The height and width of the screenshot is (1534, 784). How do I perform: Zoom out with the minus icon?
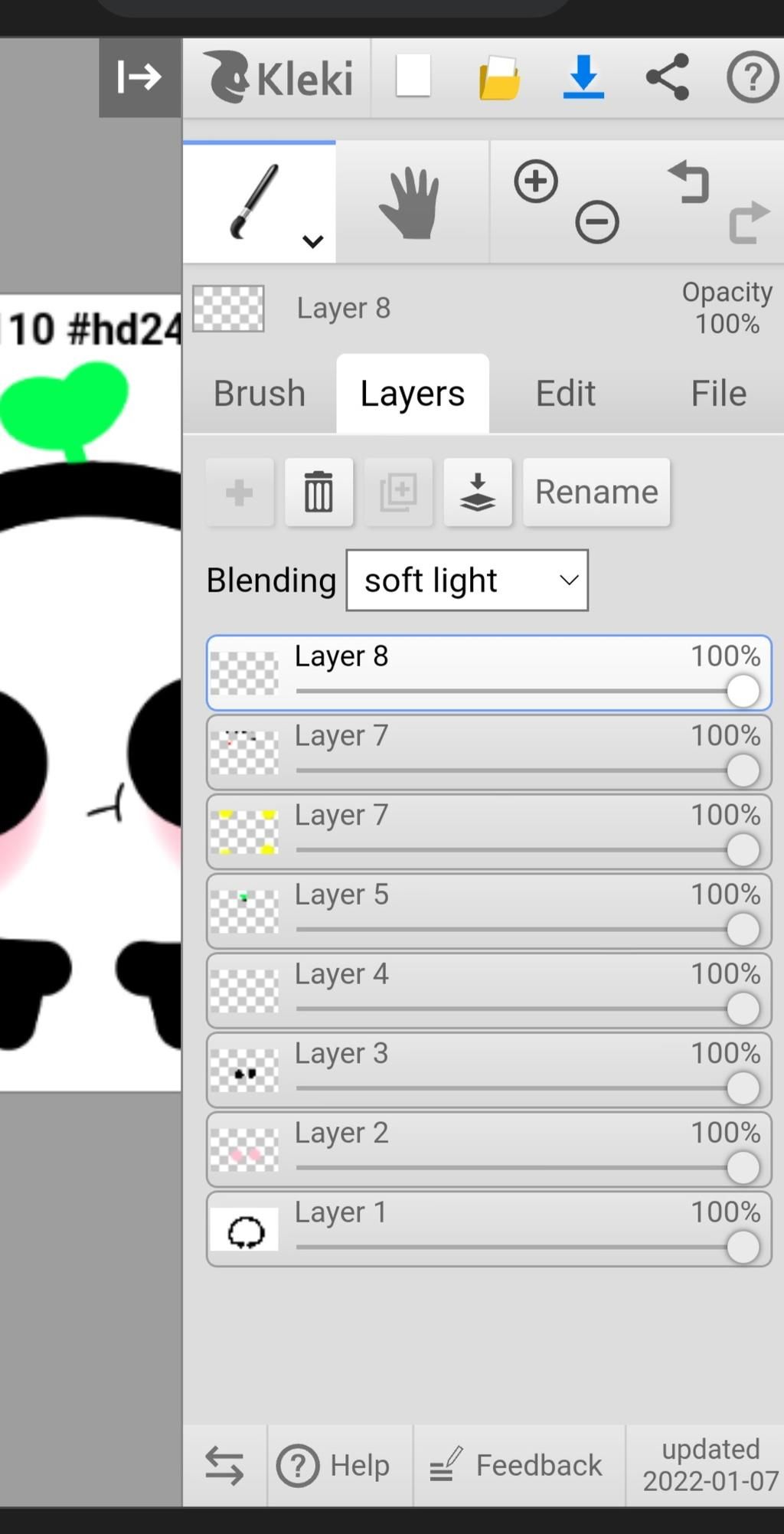[597, 222]
